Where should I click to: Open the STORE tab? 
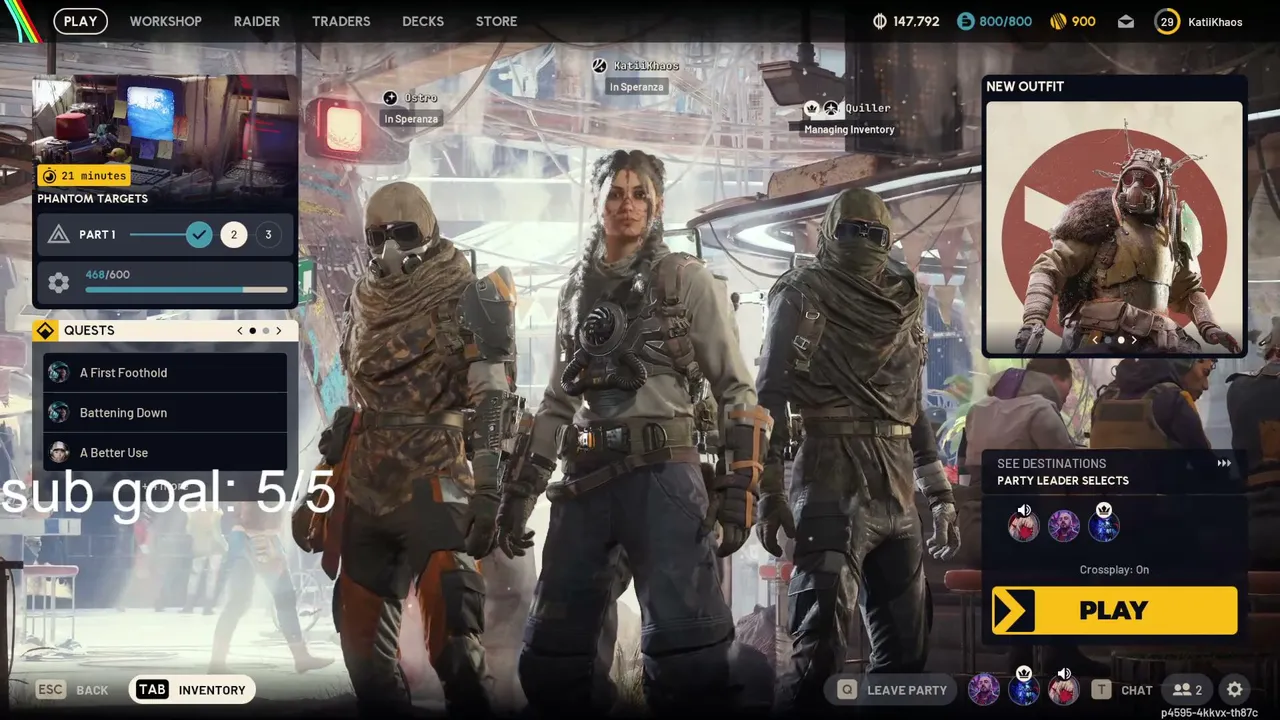coord(497,21)
